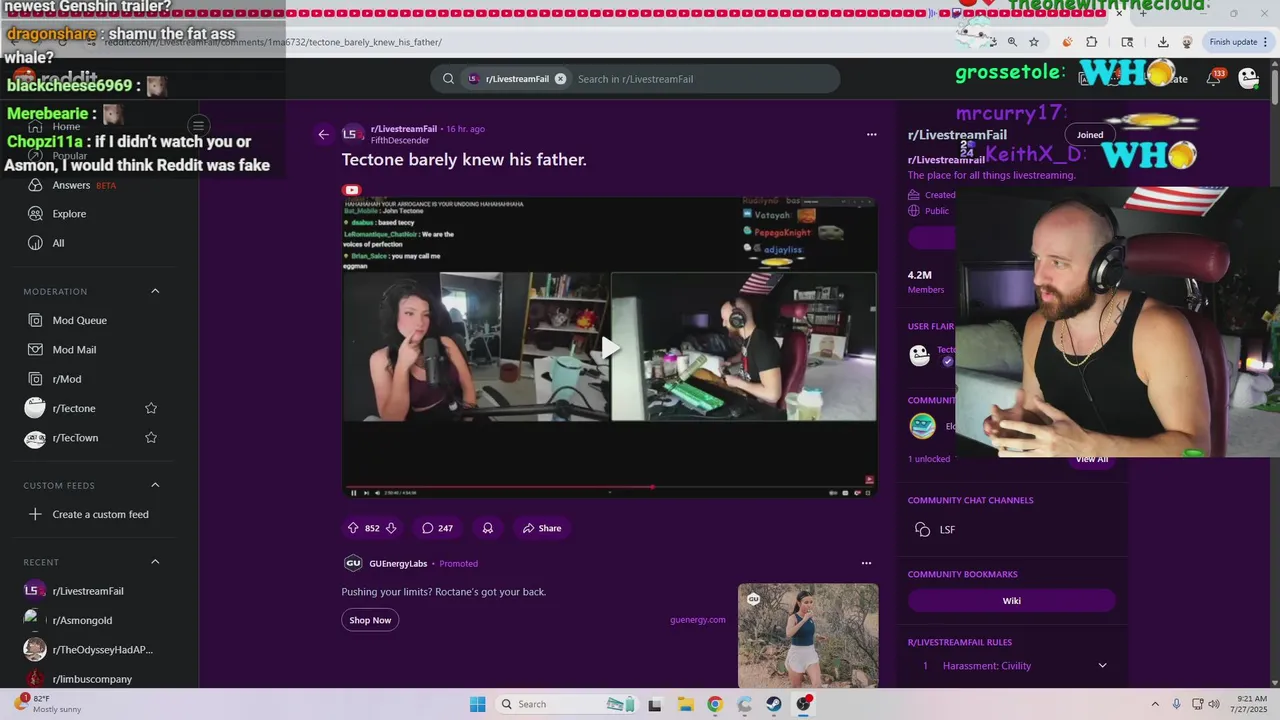Click Finish update in the browser
The width and height of the screenshot is (1280, 720).
click(x=1238, y=42)
